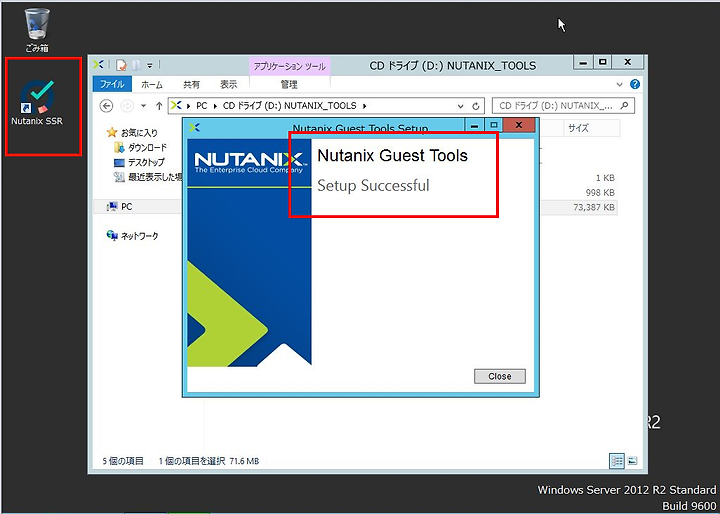The image size is (720, 514).
Task: Maximize the Nutanix Guest Tools Setup window
Action: tap(494, 125)
